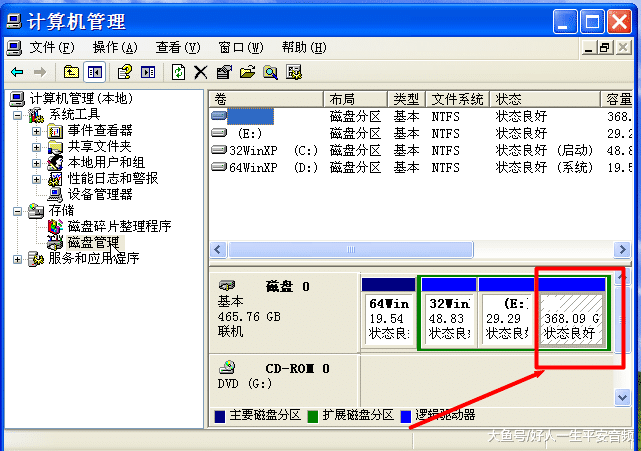
Task: Click the 逻辑驱动器 blue legend swatch
Action: [406, 416]
